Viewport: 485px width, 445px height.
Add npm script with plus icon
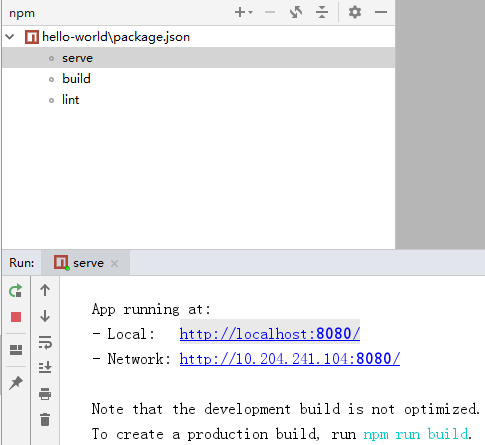(x=240, y=12)
